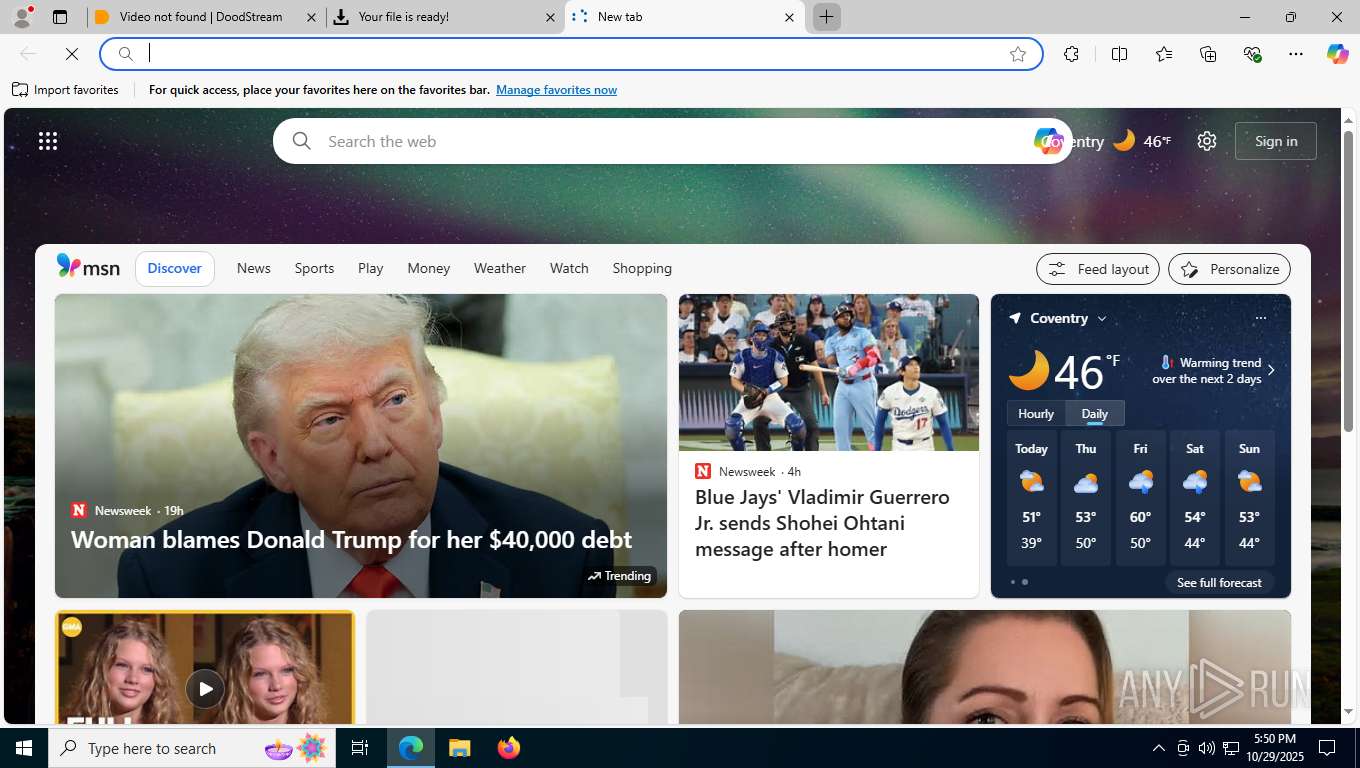Click the Copilot icon in search box
The height and width of the screenshot is (768, 1360).
(1047, 141)
